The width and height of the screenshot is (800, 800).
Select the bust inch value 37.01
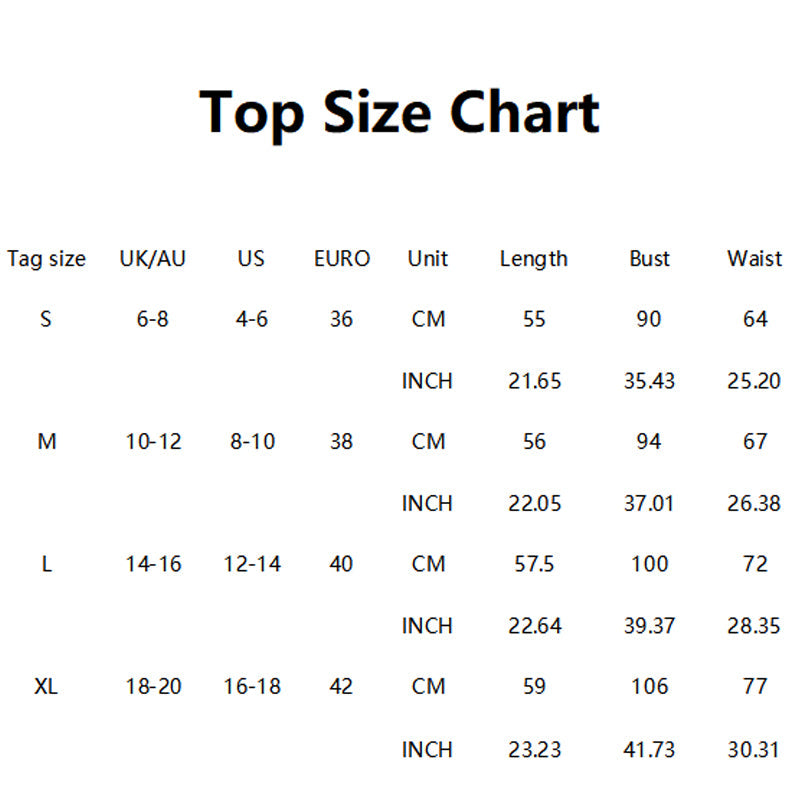tap(649, 504)
